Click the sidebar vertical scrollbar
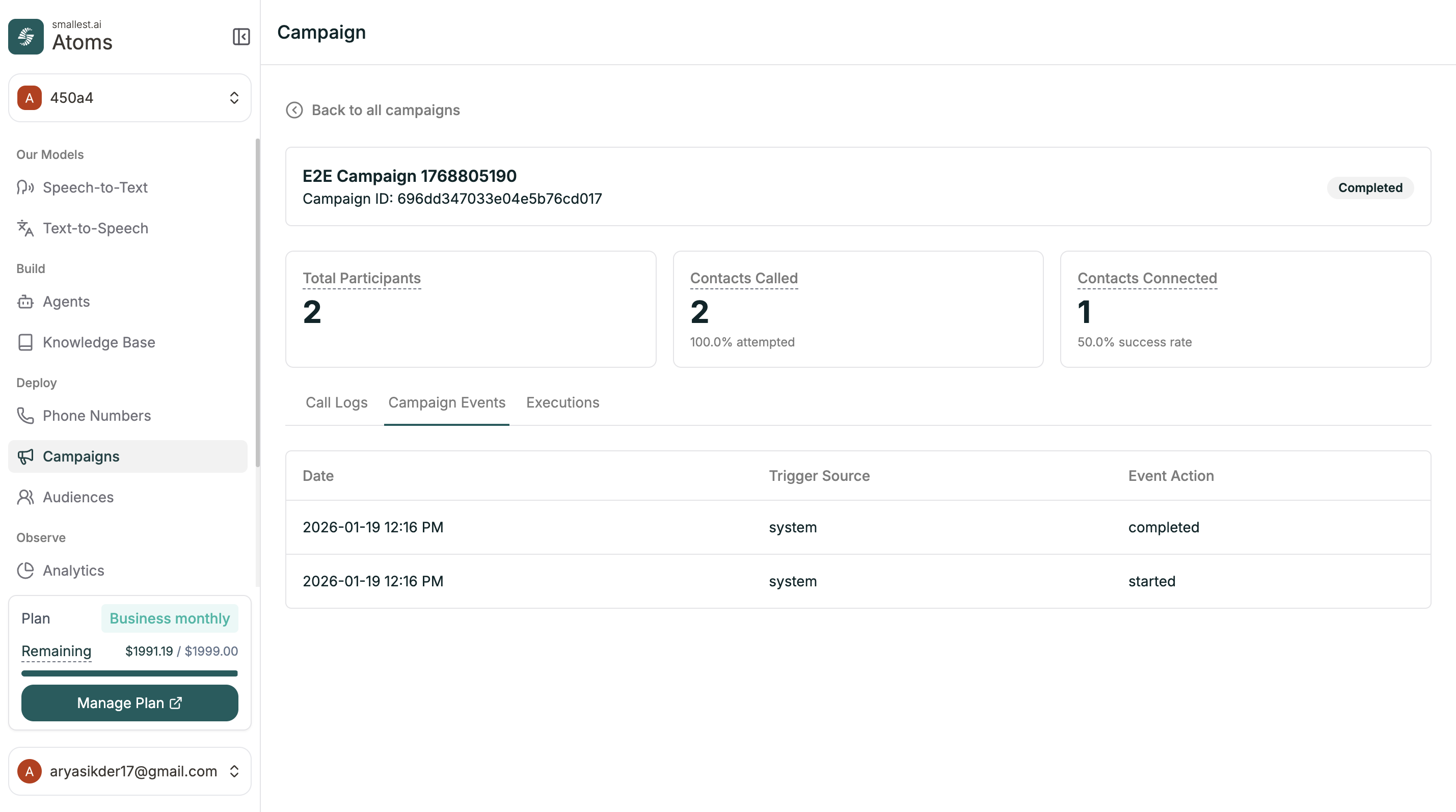The width and height of the screenshot is (1456, 812). coord(258,302)
